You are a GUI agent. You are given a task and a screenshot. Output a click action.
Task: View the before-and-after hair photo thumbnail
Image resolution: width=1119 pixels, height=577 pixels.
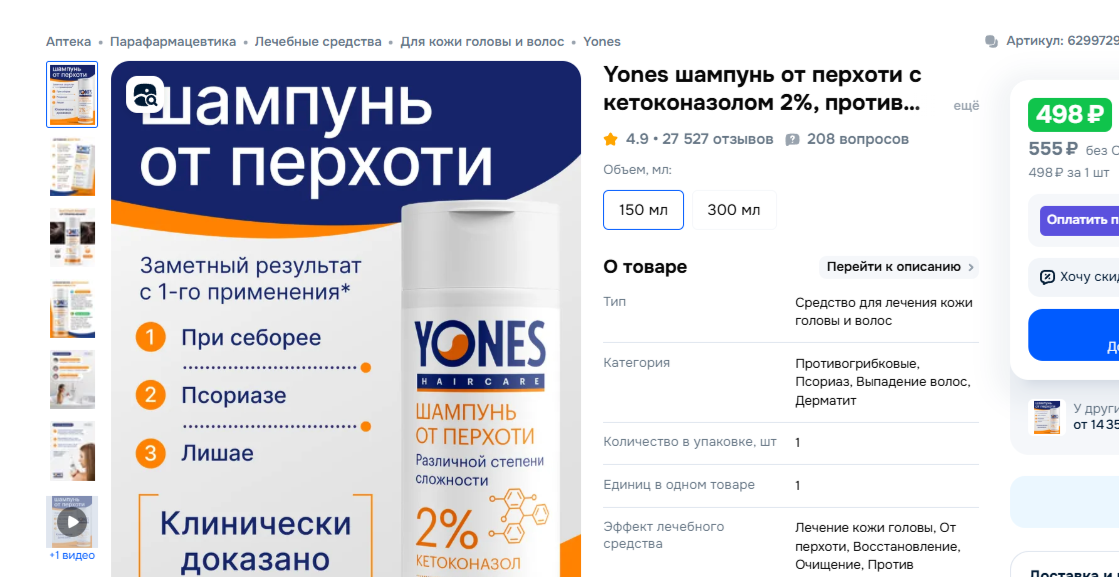(x=72, y=237)
